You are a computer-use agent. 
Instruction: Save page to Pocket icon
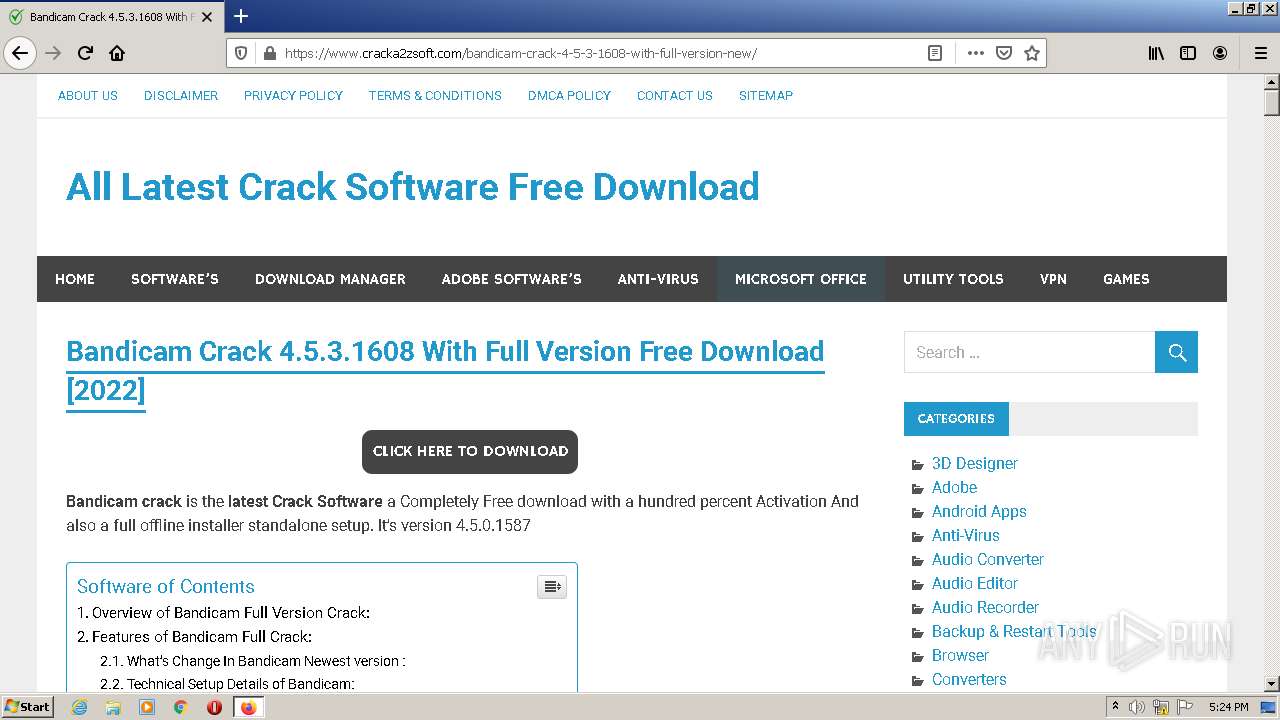point(1004,53)
